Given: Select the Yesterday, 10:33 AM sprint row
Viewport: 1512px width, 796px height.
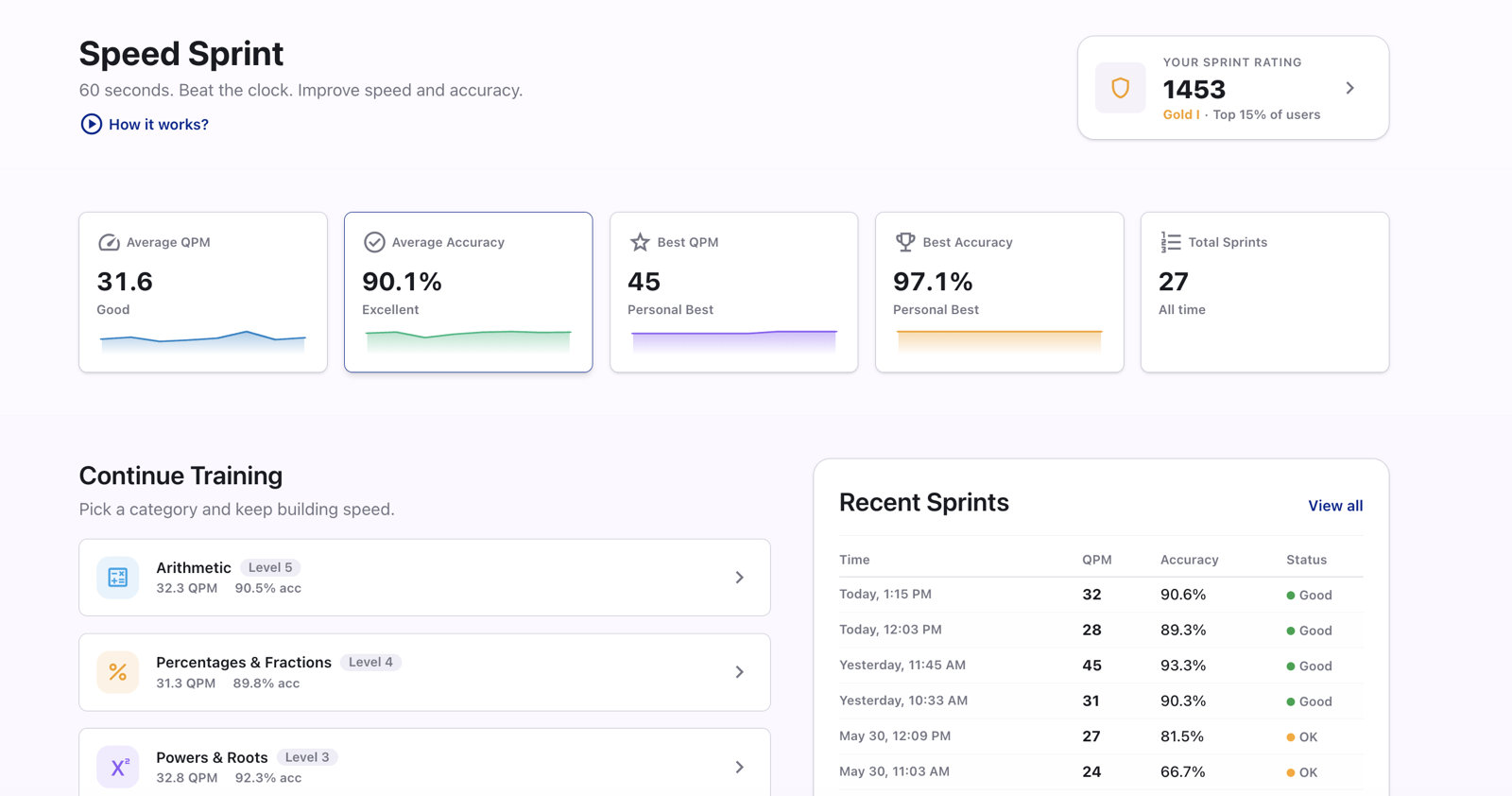Looking at the screenshot, I should 1101,701.
